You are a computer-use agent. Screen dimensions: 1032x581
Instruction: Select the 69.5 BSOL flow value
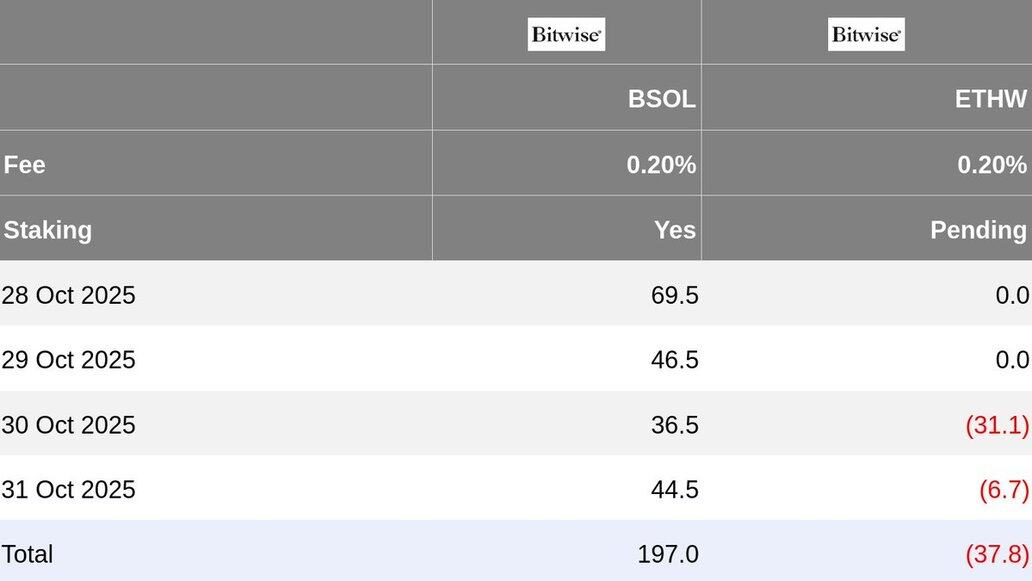click(674, 295)
